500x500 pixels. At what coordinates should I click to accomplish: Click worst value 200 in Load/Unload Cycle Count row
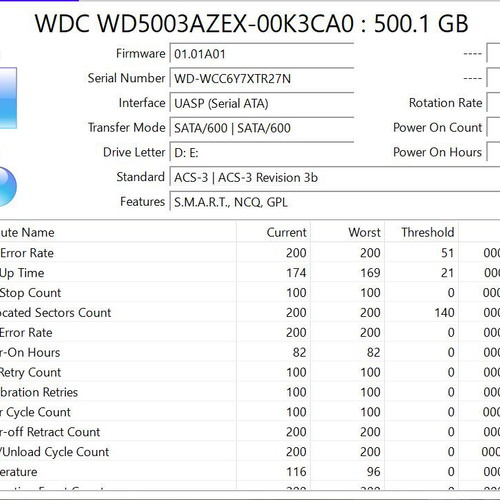370,452
